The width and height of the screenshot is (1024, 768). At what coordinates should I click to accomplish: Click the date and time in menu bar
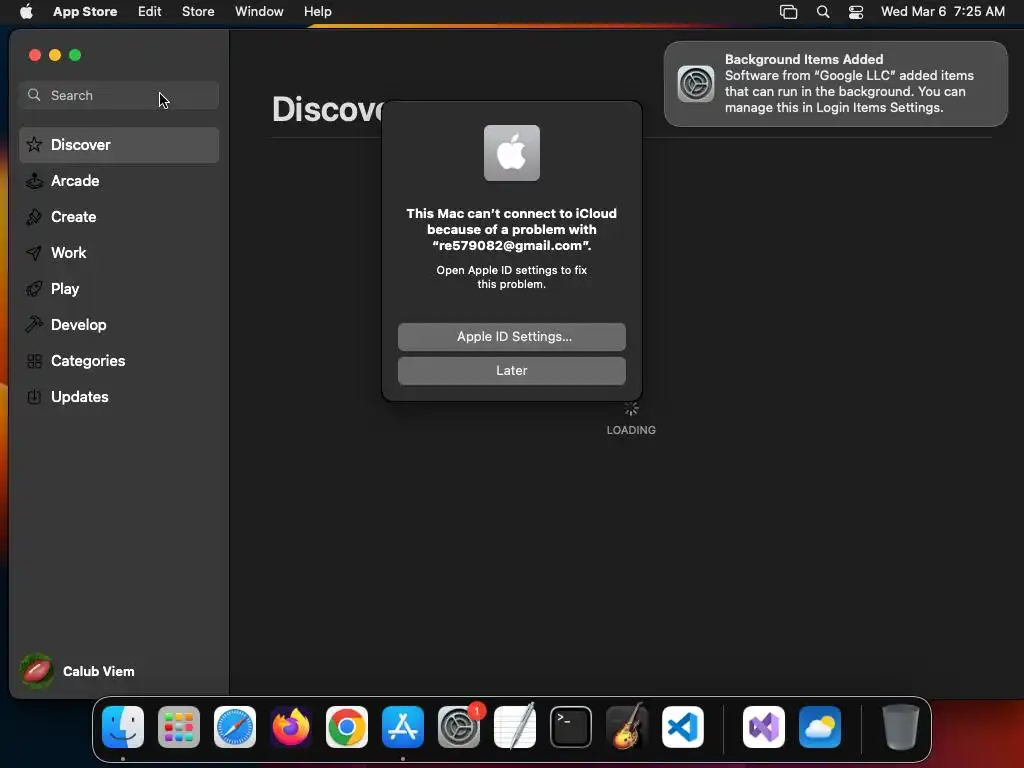pyautogui.click(x=942, y=11)
